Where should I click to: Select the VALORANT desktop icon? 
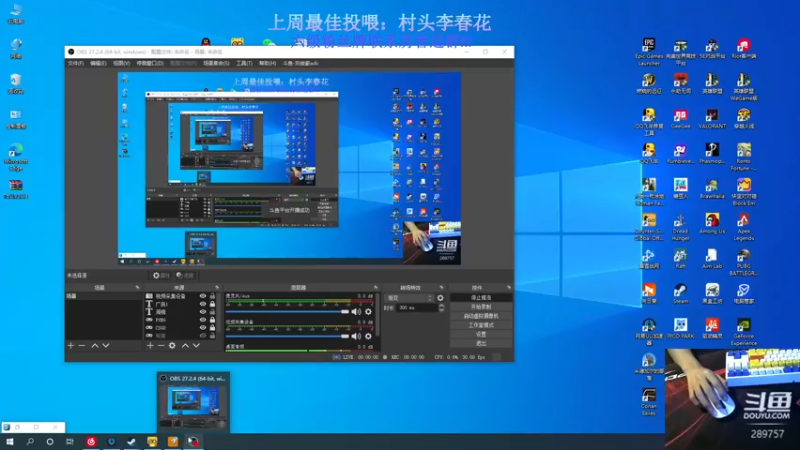[712, 119]
